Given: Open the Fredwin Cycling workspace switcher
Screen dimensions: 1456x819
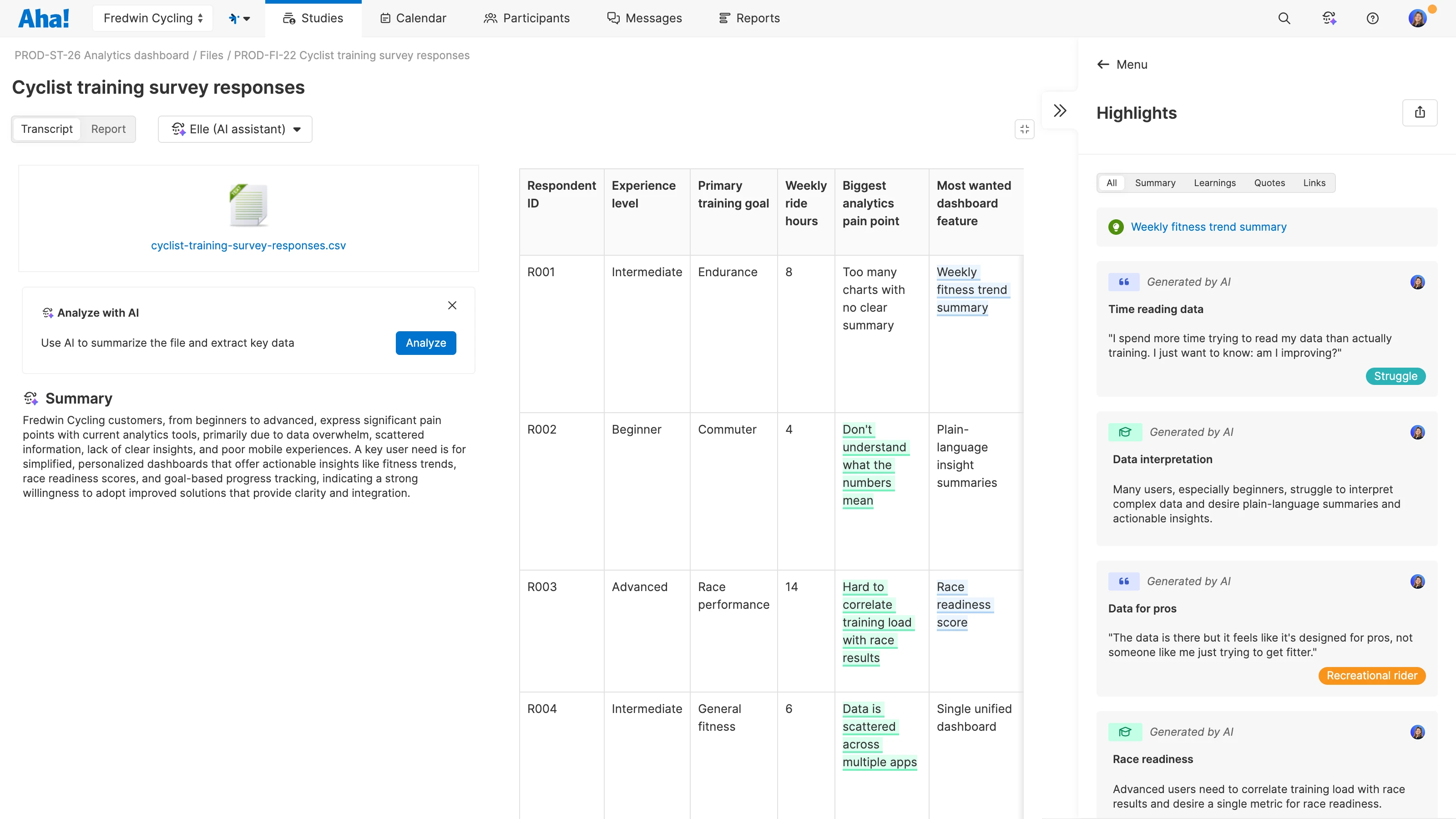Looking at the screenshot, I should pos(152,18).
